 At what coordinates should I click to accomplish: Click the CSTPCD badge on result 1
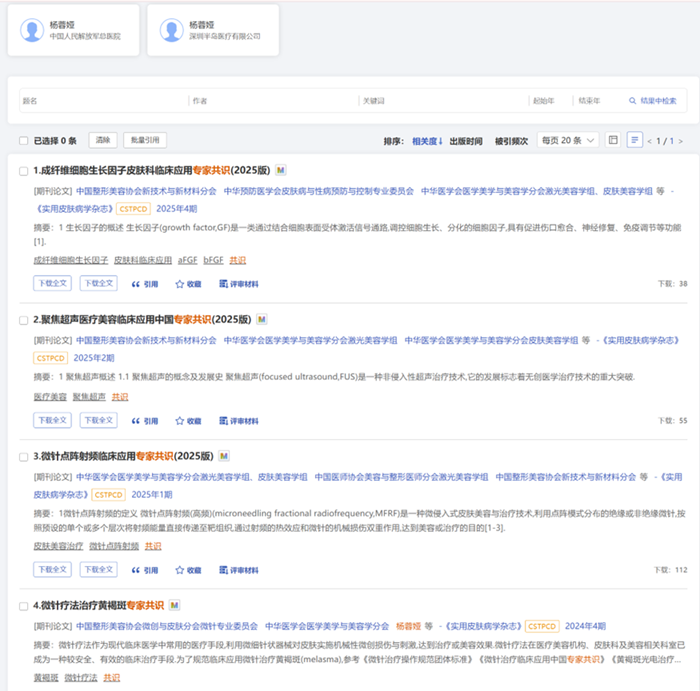[x=133, y=208]
